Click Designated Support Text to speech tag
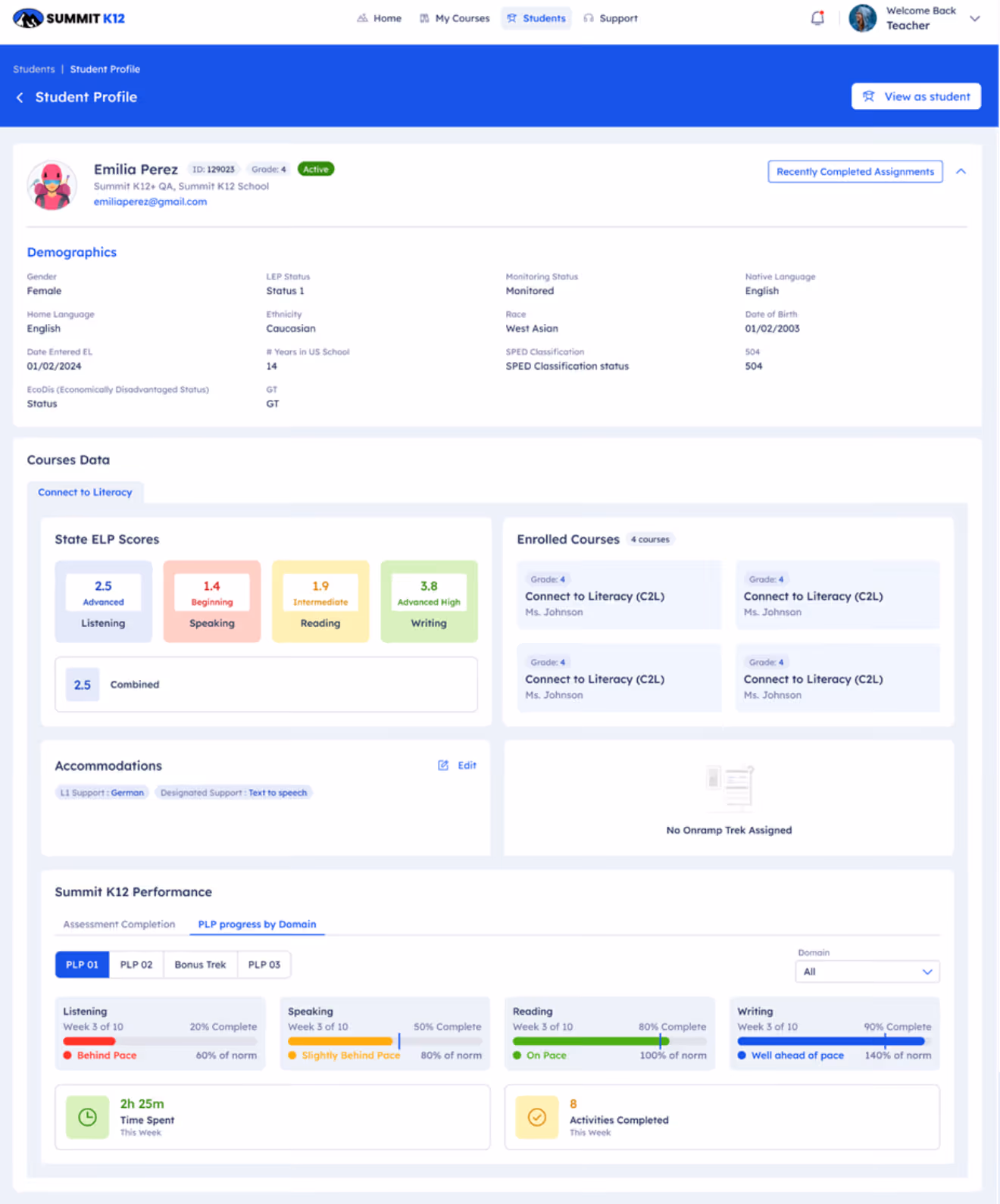 pos(233,793)
